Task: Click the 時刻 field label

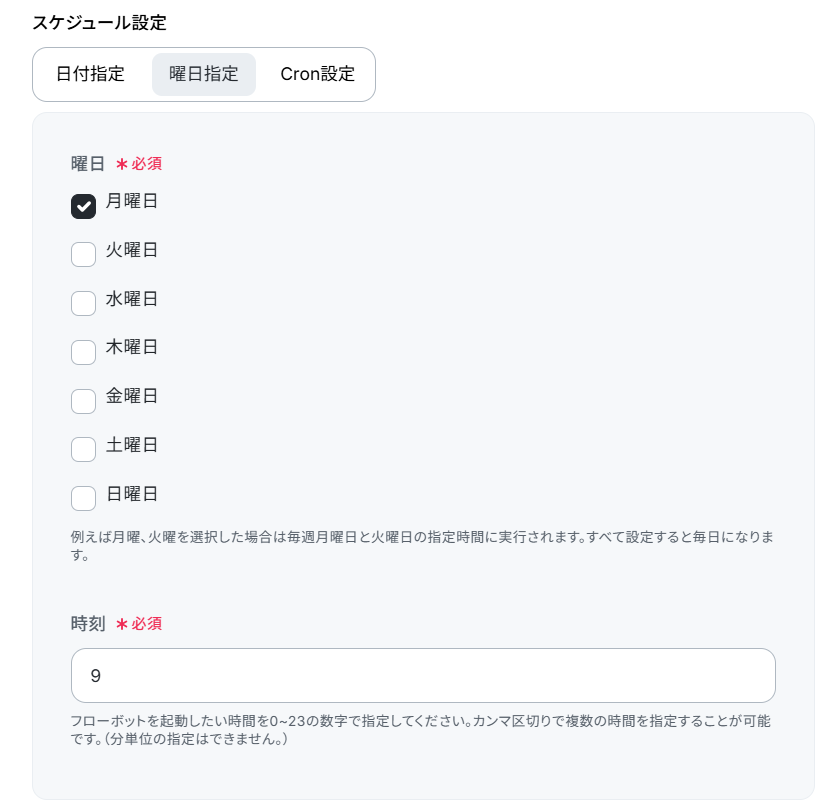Action: click(88, 623)
